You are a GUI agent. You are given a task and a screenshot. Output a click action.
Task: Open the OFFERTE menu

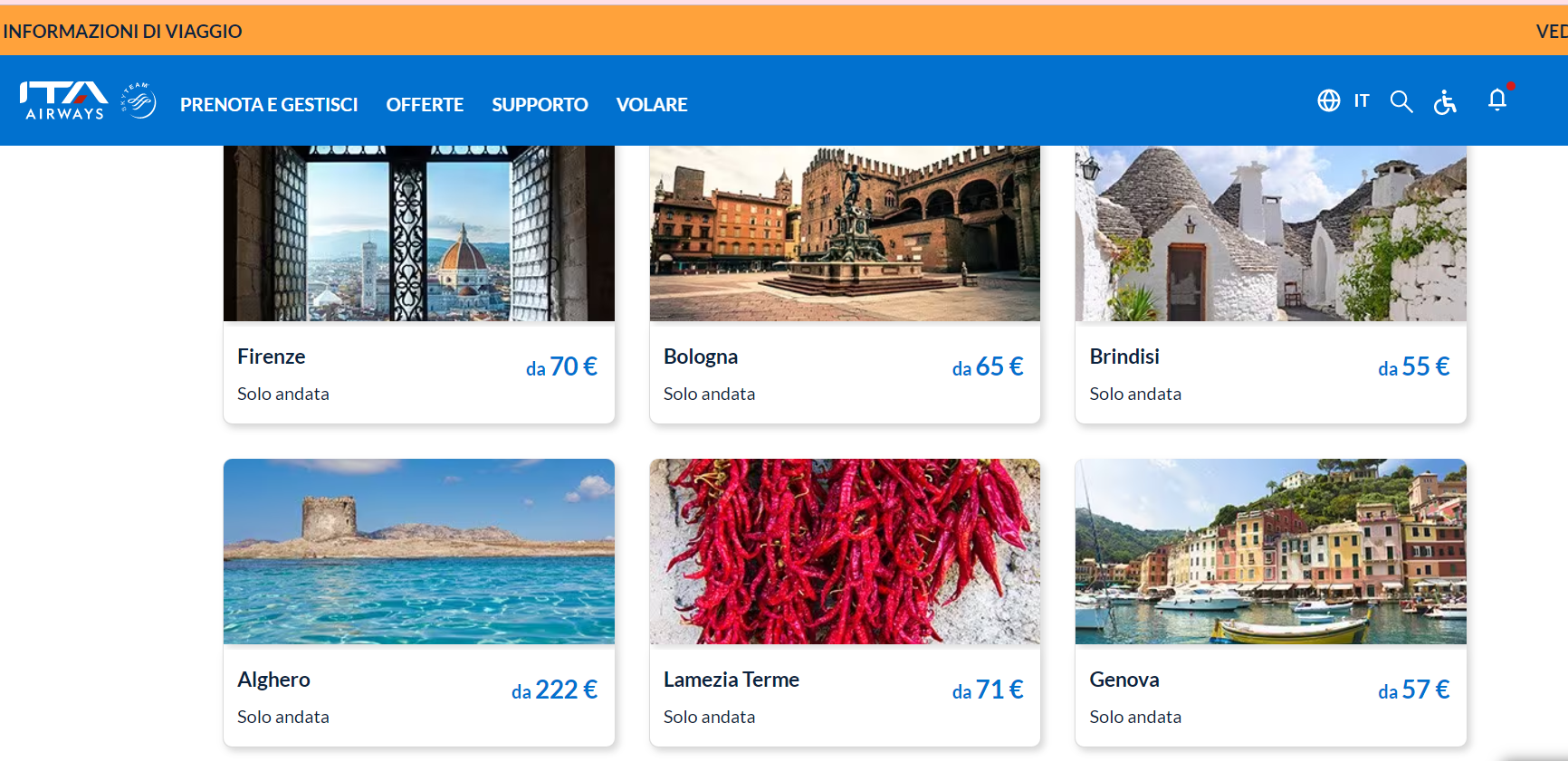(x=425, y=105)
